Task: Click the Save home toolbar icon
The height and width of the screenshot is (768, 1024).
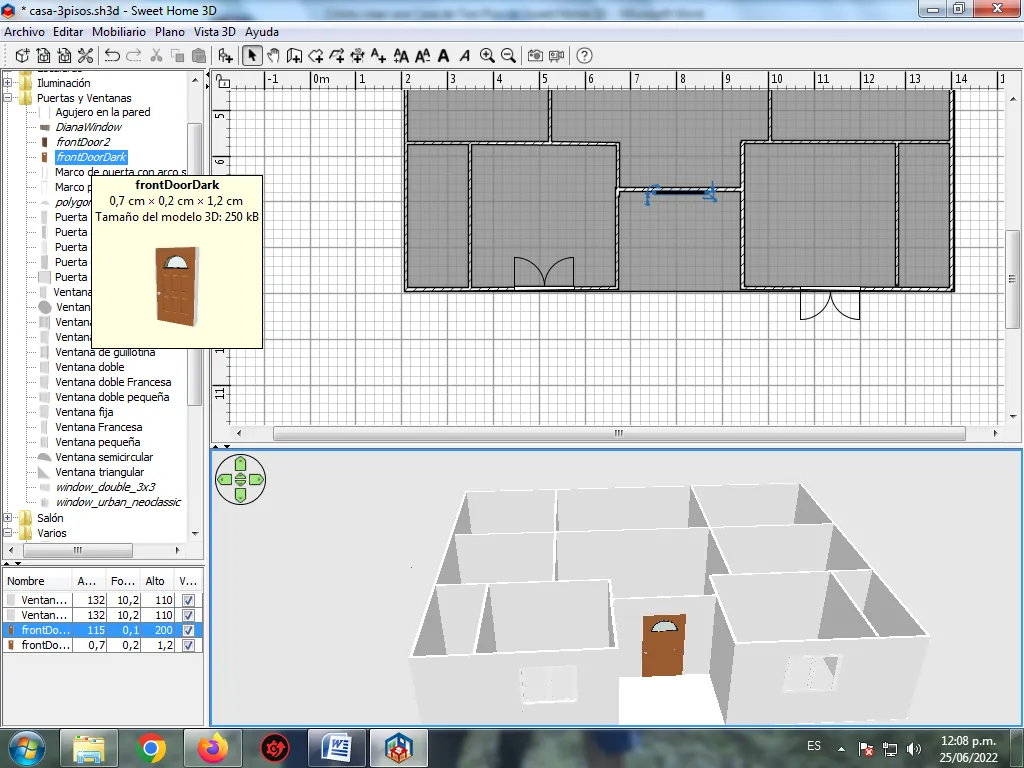Action: click(64, 56)
